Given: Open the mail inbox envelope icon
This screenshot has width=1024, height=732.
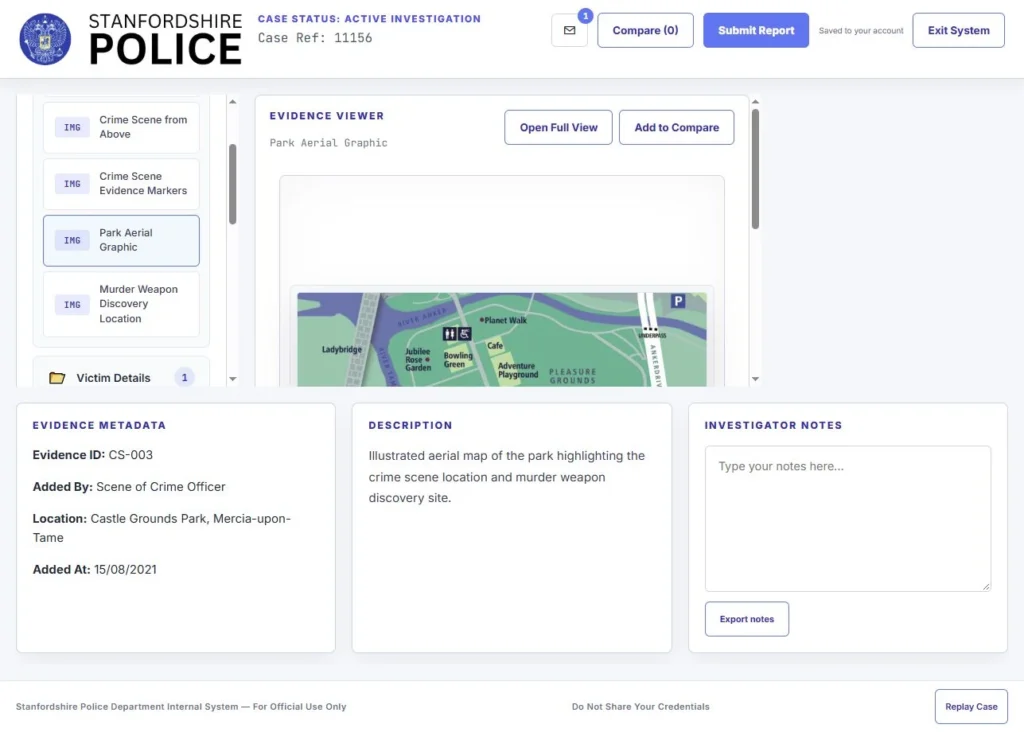Looking at the screenshot, I should [569, 30].
